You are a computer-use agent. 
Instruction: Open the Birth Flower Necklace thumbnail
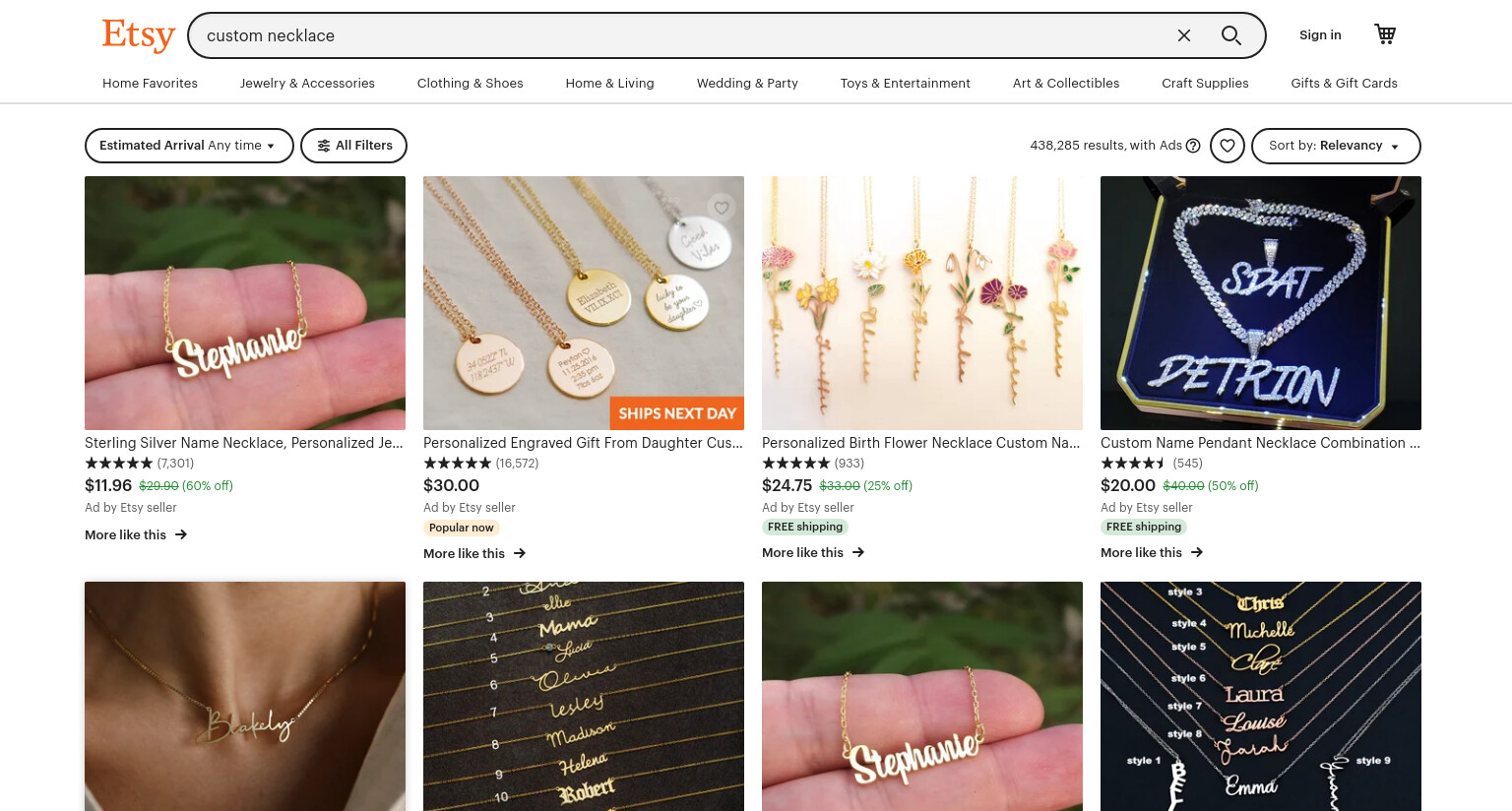point(922,303)
